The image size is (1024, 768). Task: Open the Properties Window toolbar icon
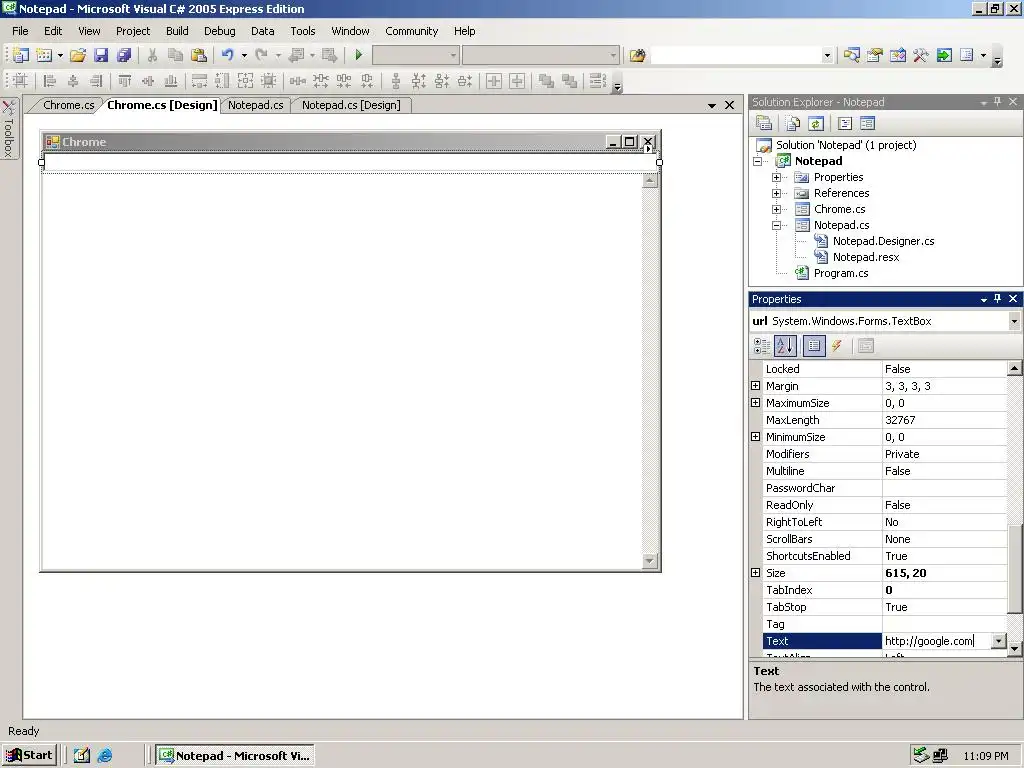[874, 56]
